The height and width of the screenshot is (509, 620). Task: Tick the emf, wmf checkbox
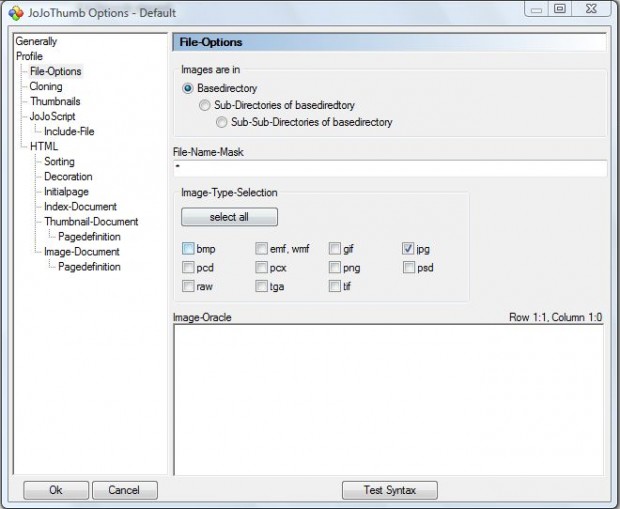point(261,248)
